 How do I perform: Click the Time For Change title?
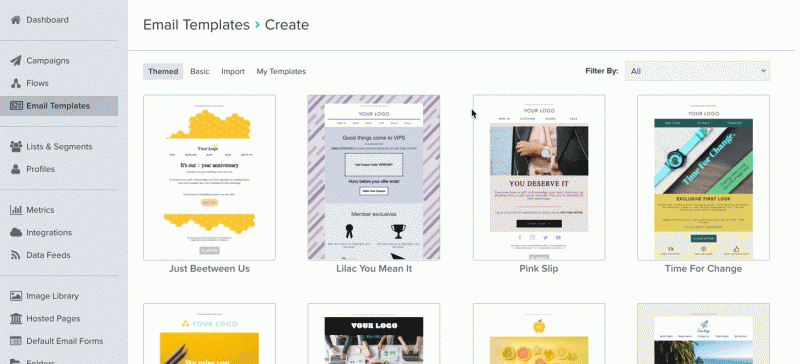click(x=703, y=269)
